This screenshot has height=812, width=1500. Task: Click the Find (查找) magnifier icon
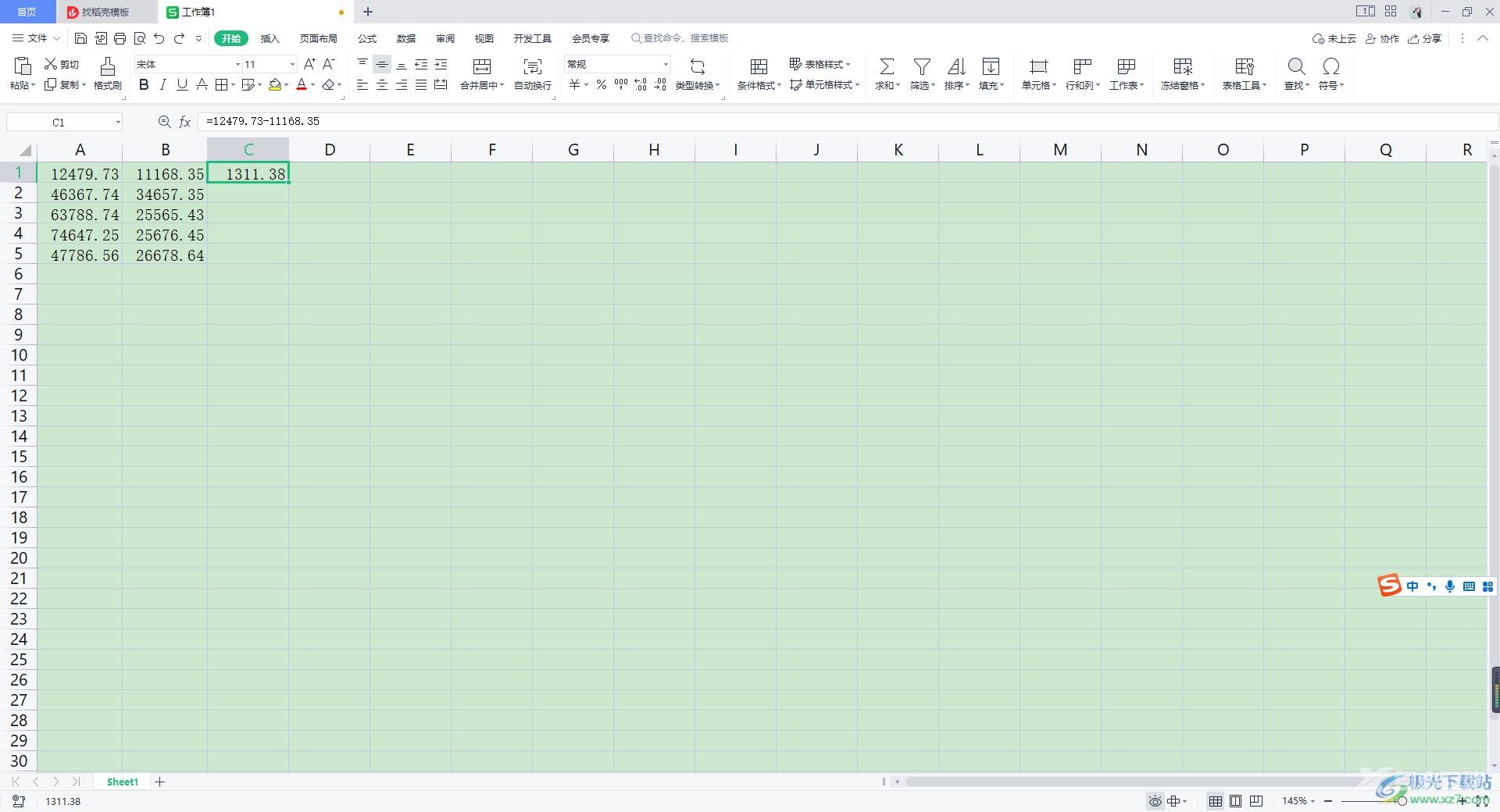[1296, 66]
